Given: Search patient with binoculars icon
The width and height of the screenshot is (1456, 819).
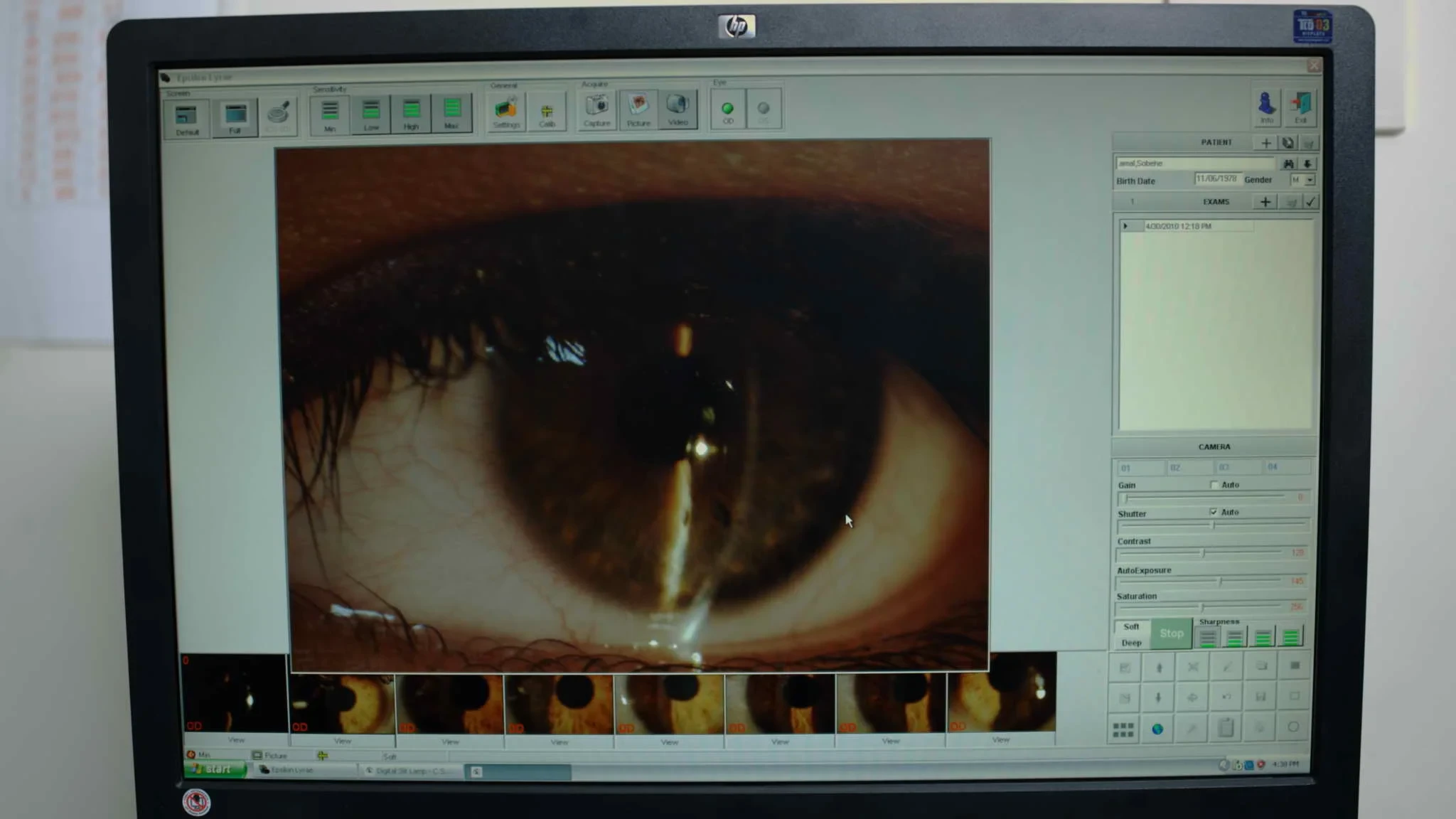Looking at the screenshot, I should pos(1288,164).
